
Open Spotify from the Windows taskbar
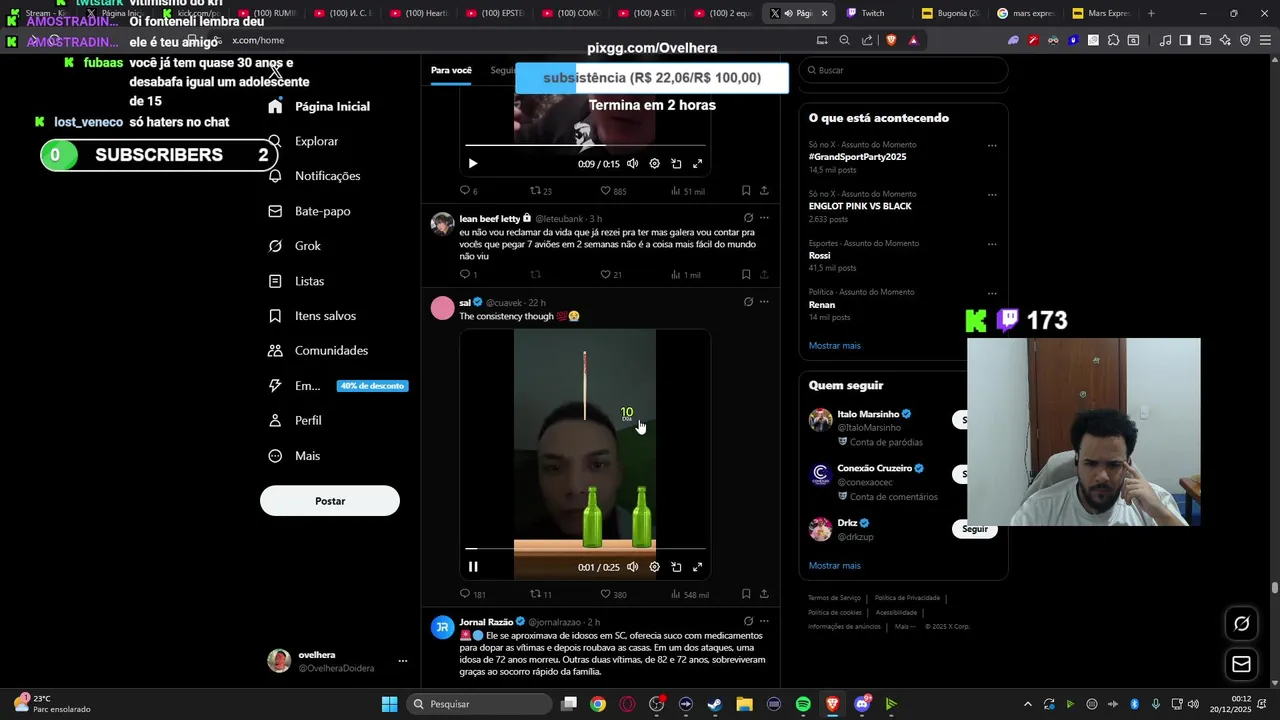point(803,704)
